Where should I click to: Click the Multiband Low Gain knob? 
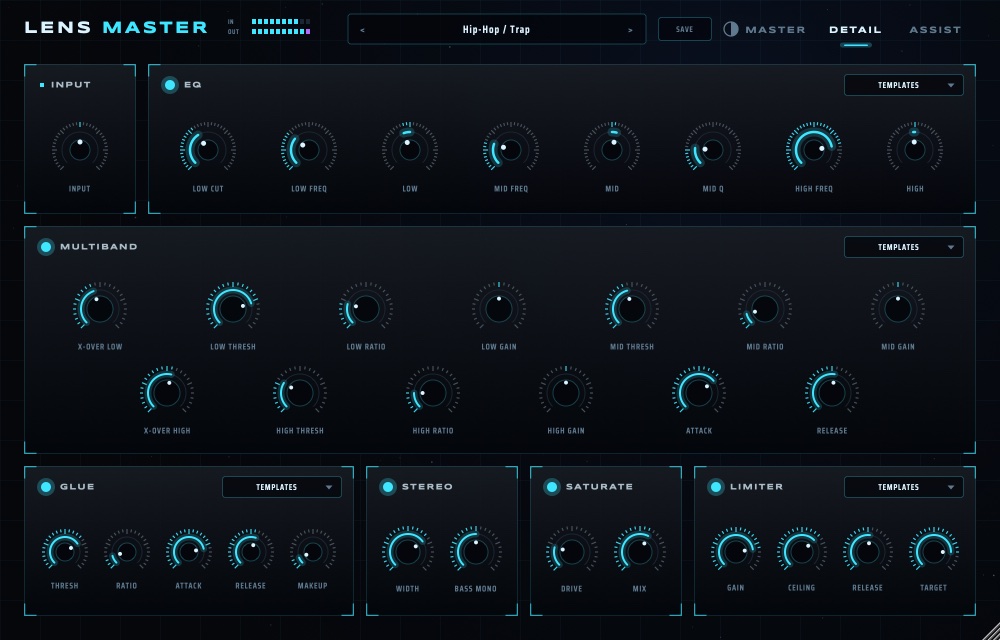(x=499, y=309)
